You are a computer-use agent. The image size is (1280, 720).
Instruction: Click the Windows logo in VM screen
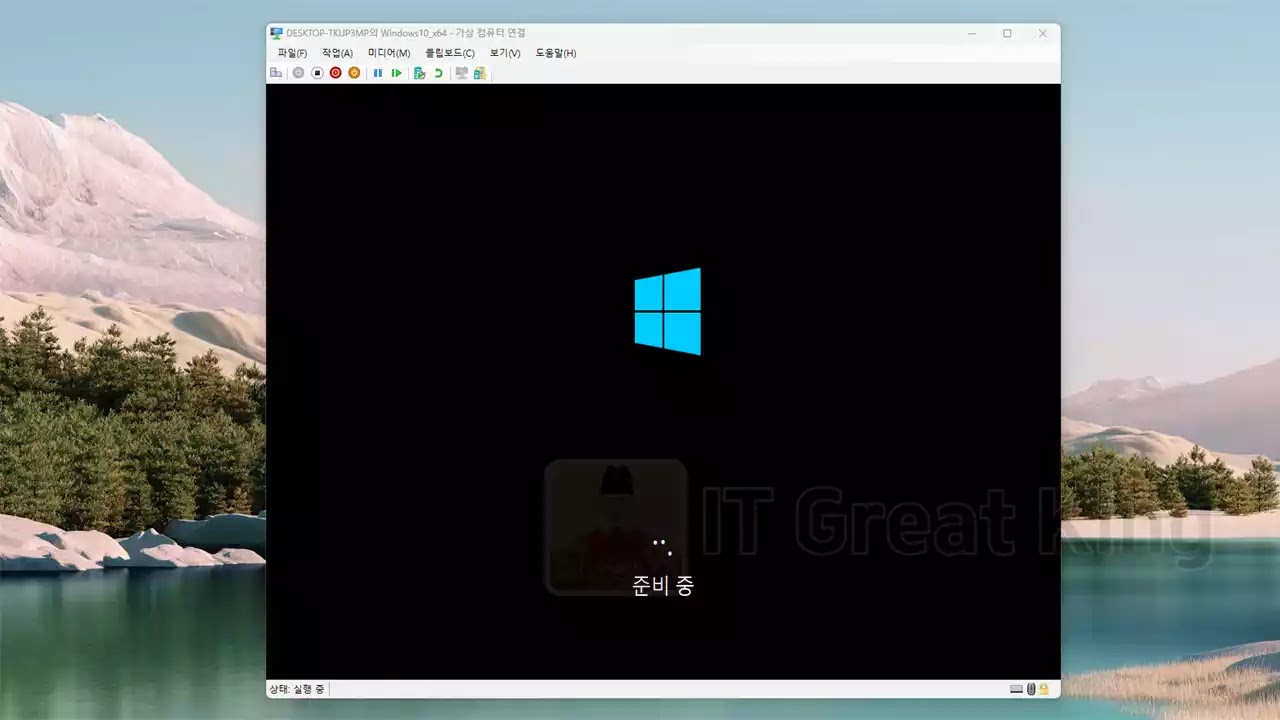[x=668, y=311]
